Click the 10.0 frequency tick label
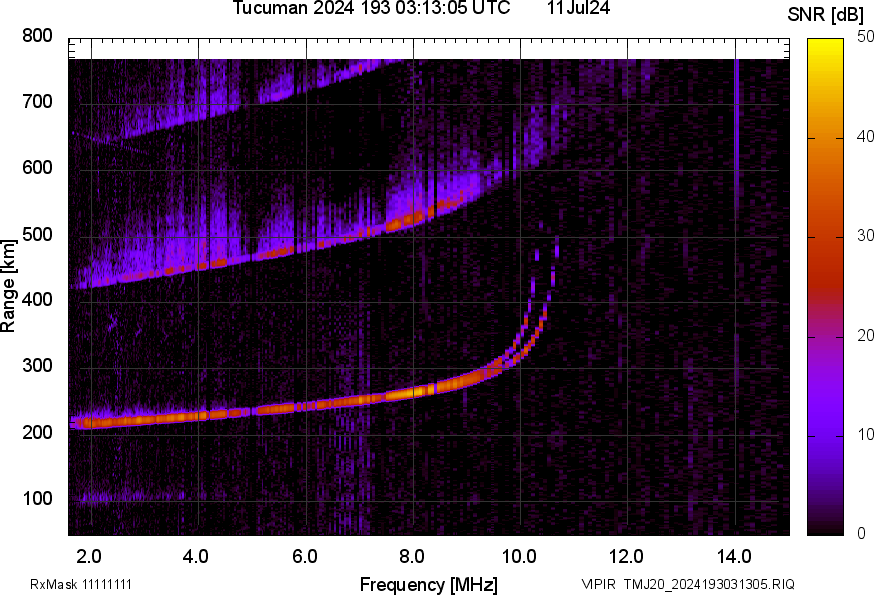874x595 pixels. coord(519,555)
